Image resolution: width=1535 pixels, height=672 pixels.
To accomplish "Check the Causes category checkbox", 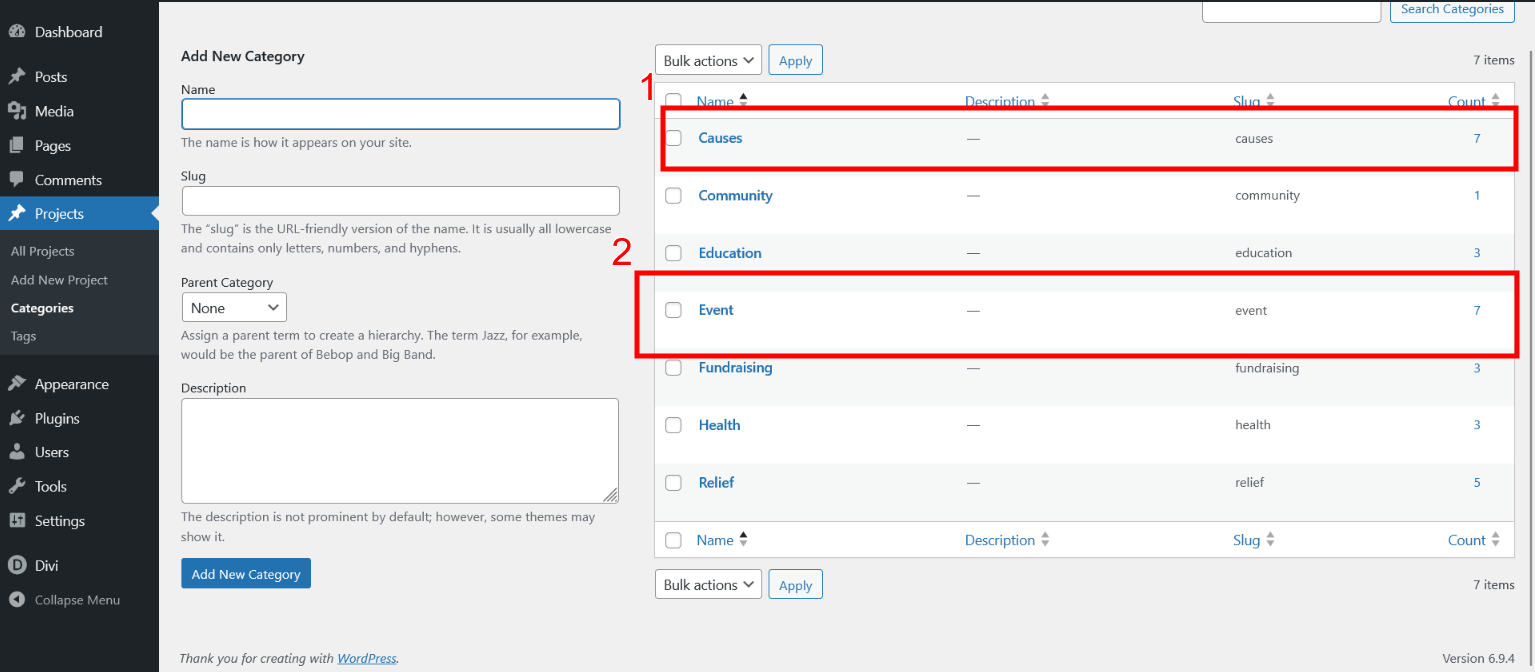I will point(674,138).
